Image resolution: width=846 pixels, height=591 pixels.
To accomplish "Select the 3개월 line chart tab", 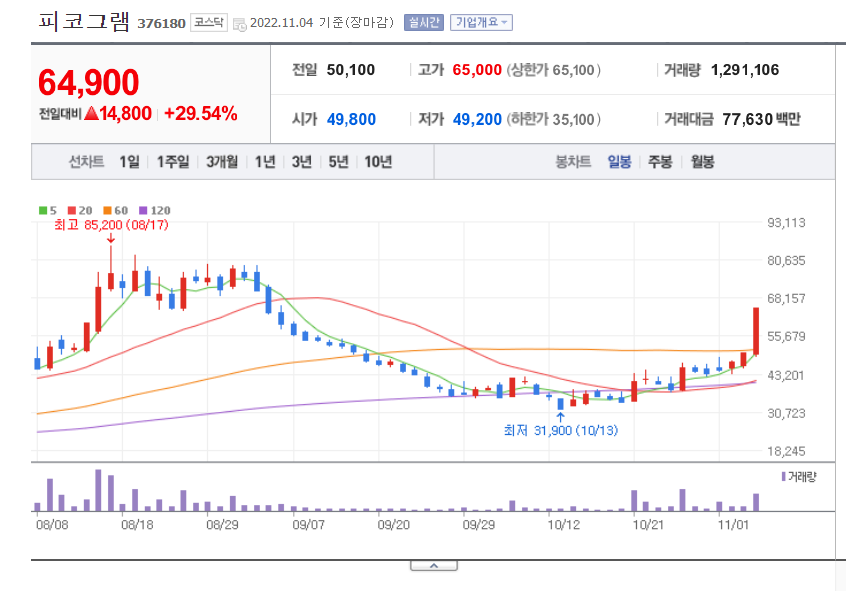I will pos(222,161).
